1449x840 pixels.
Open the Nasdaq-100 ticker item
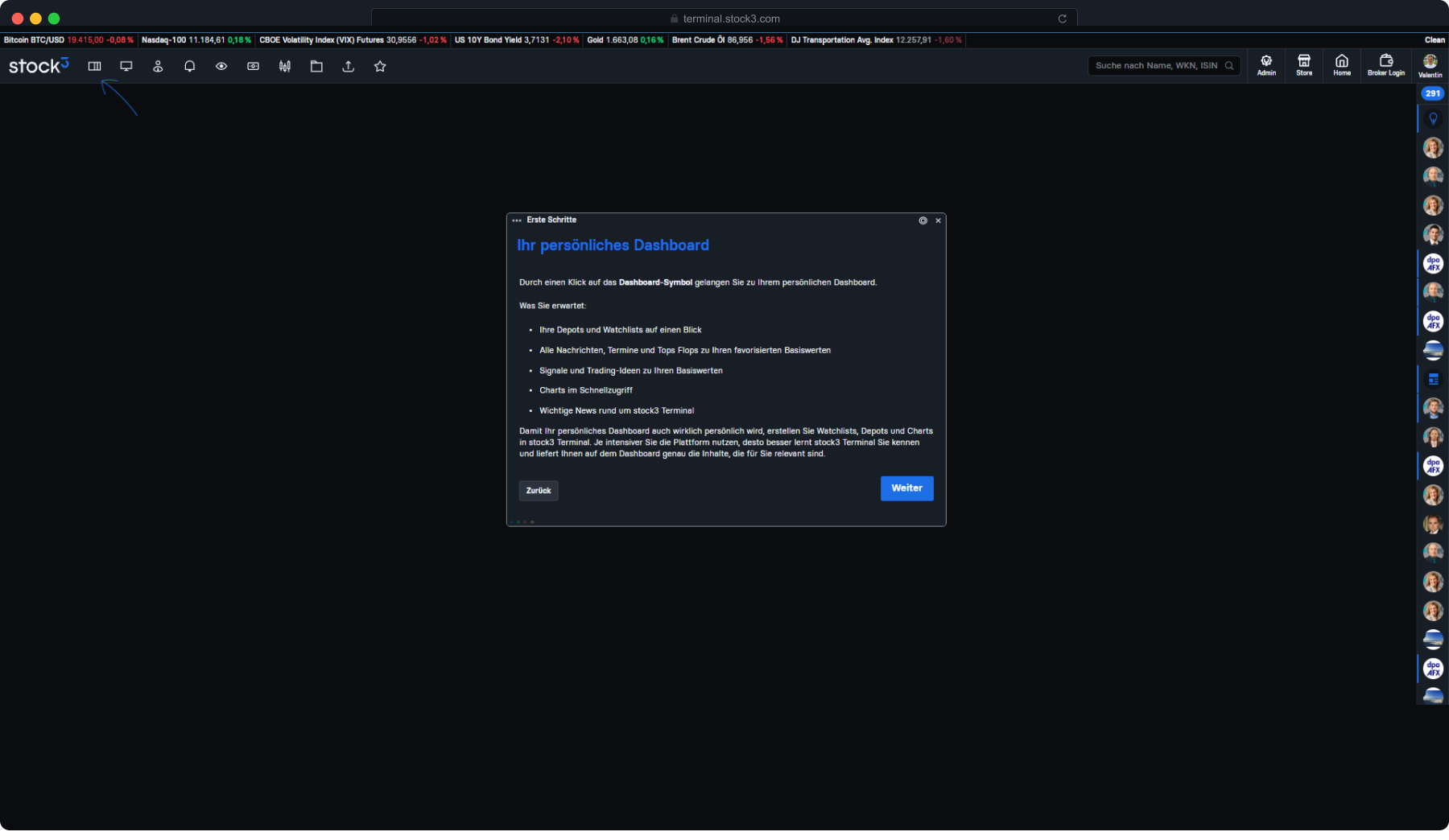pos(196,40)
